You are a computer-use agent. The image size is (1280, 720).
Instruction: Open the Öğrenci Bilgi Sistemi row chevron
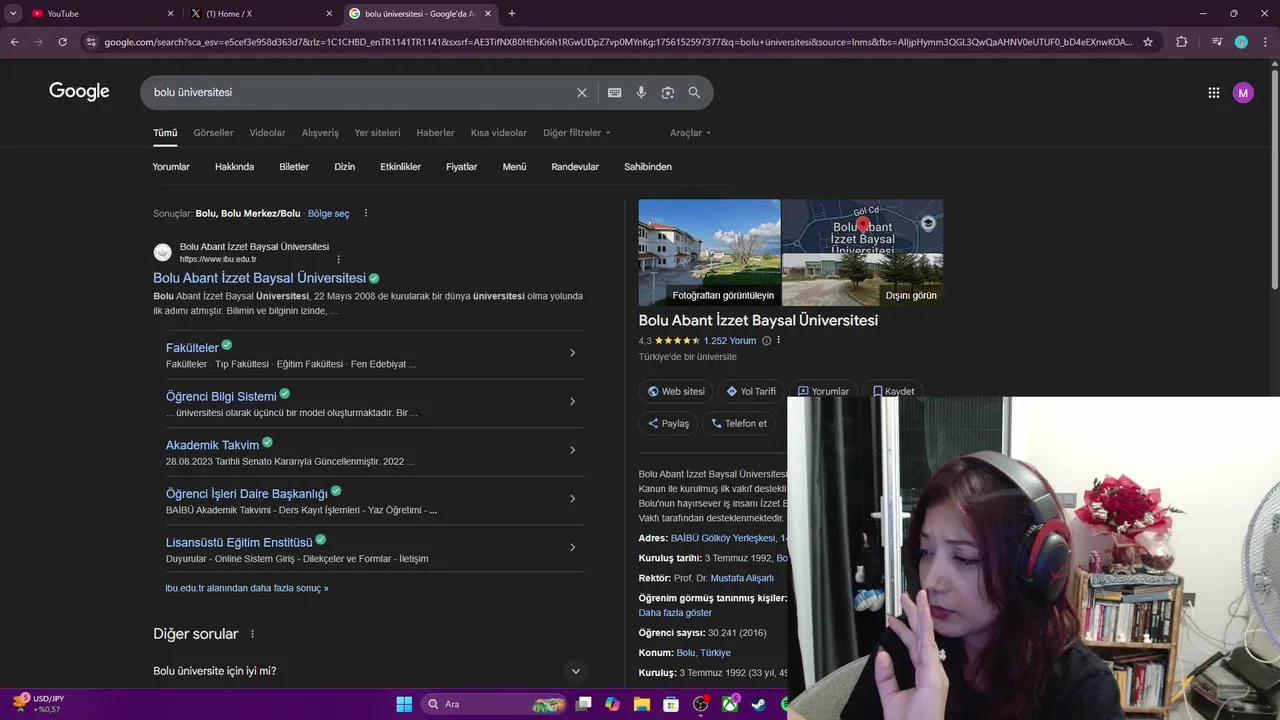[x=572, y=401]
